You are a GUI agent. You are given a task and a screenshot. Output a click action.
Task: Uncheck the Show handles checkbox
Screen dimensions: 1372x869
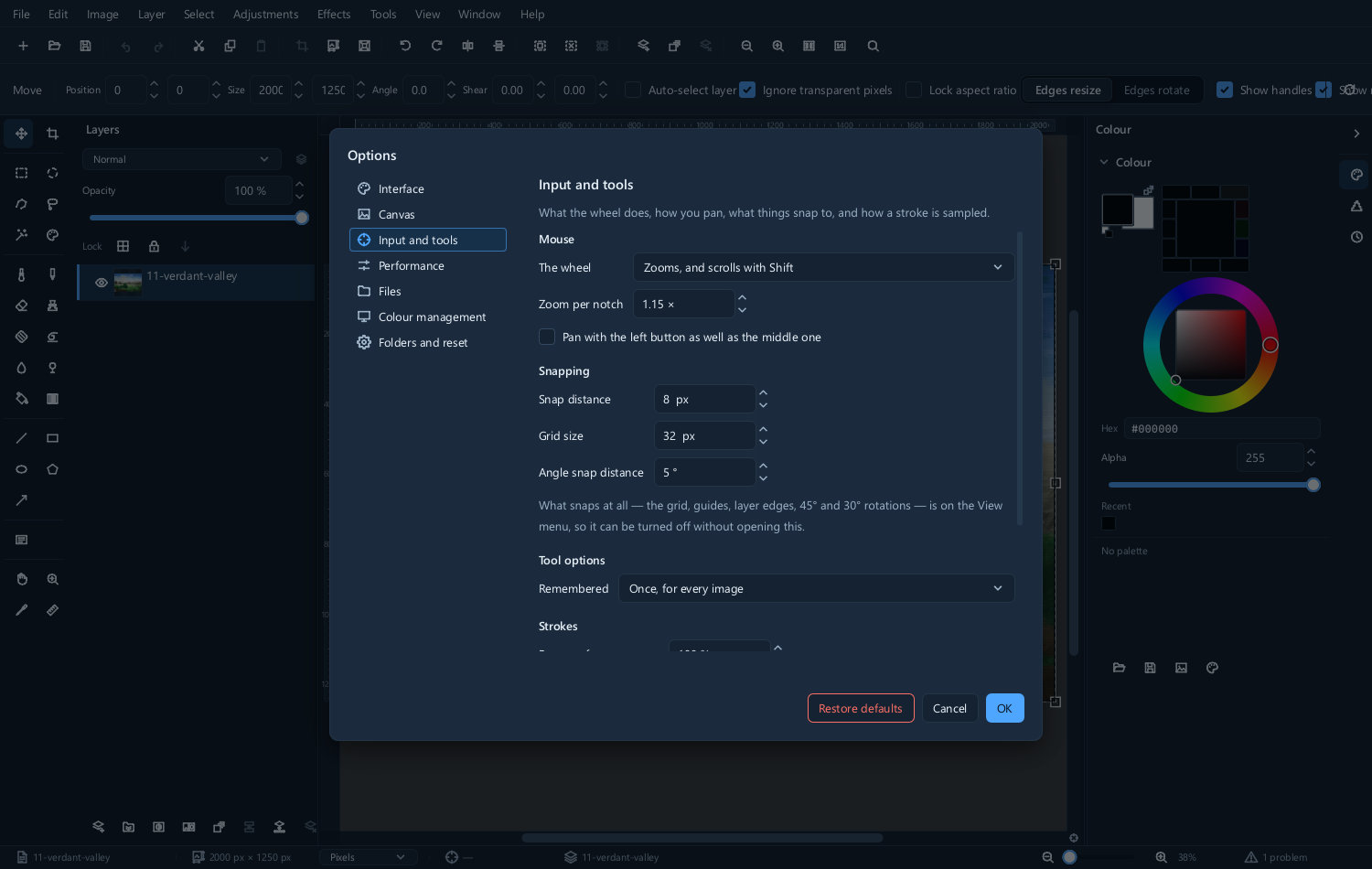click(1225, 90)
